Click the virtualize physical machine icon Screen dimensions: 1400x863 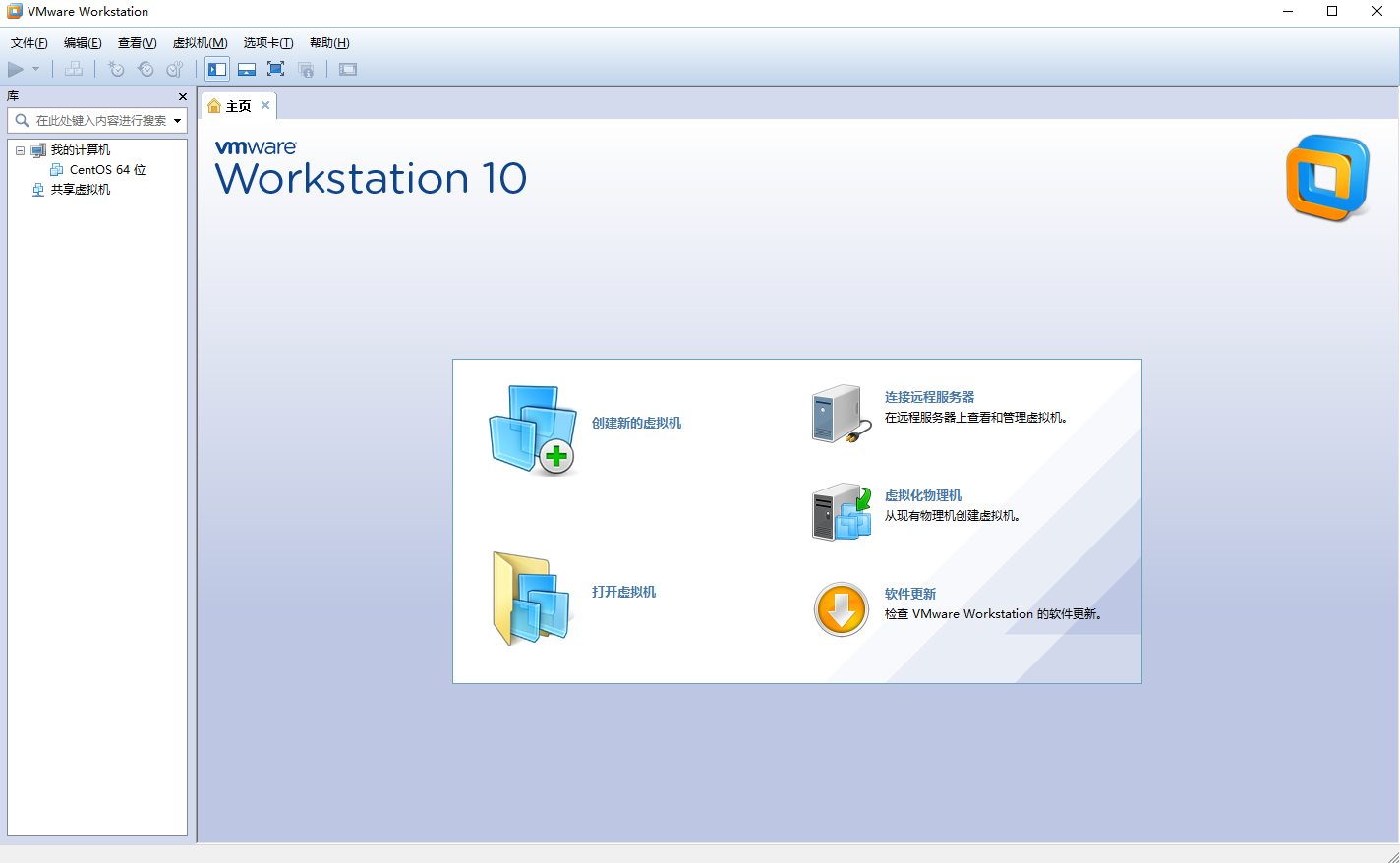842,511
